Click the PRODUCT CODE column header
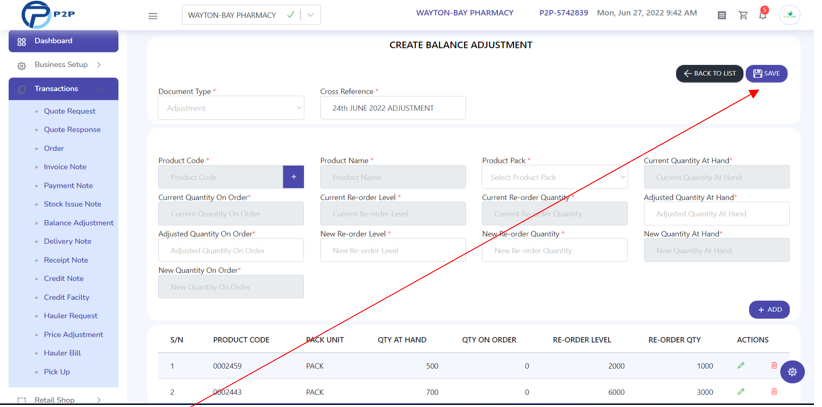 (241, 340)
